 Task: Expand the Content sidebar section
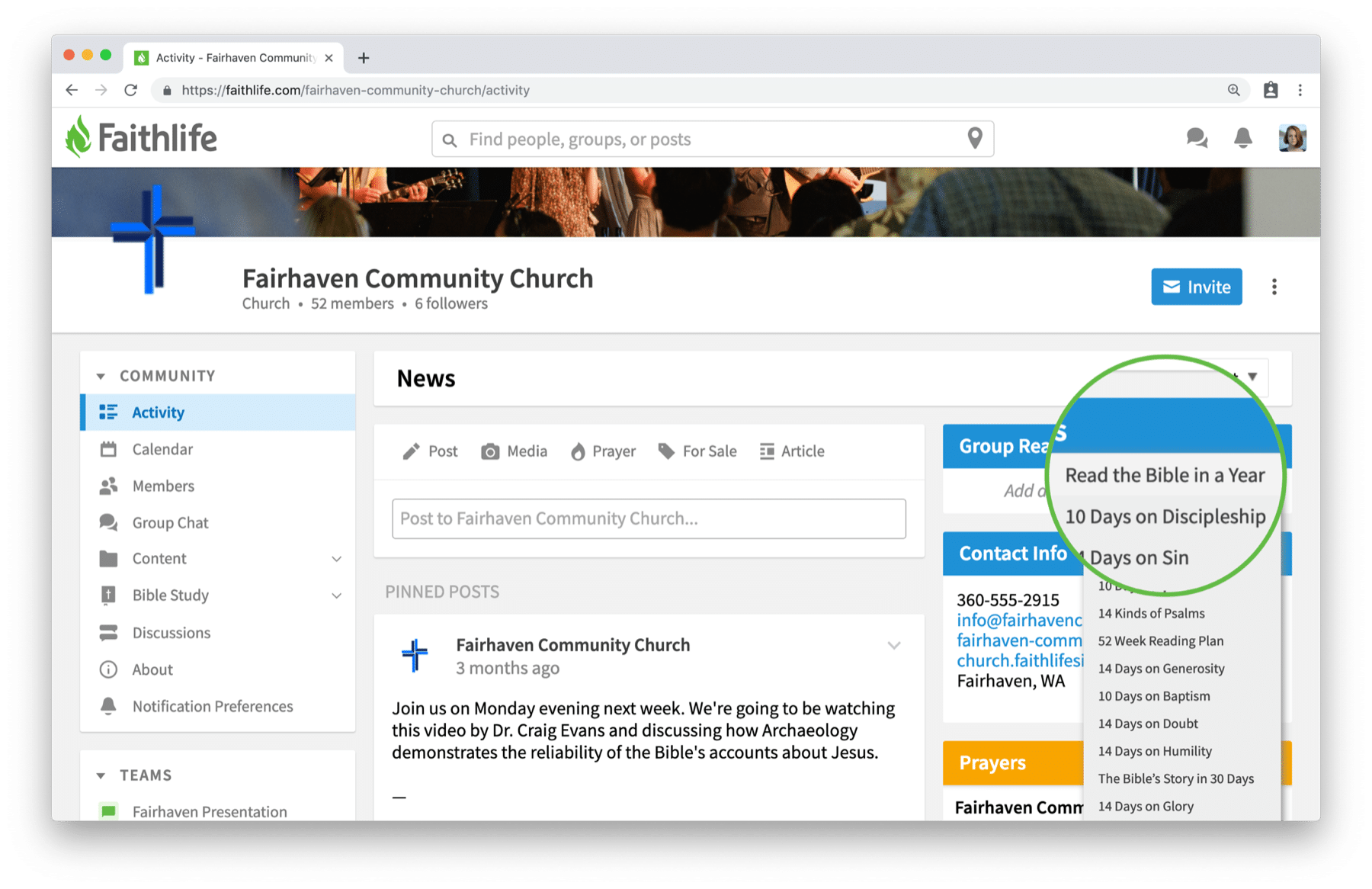click(x=336, y=559)
